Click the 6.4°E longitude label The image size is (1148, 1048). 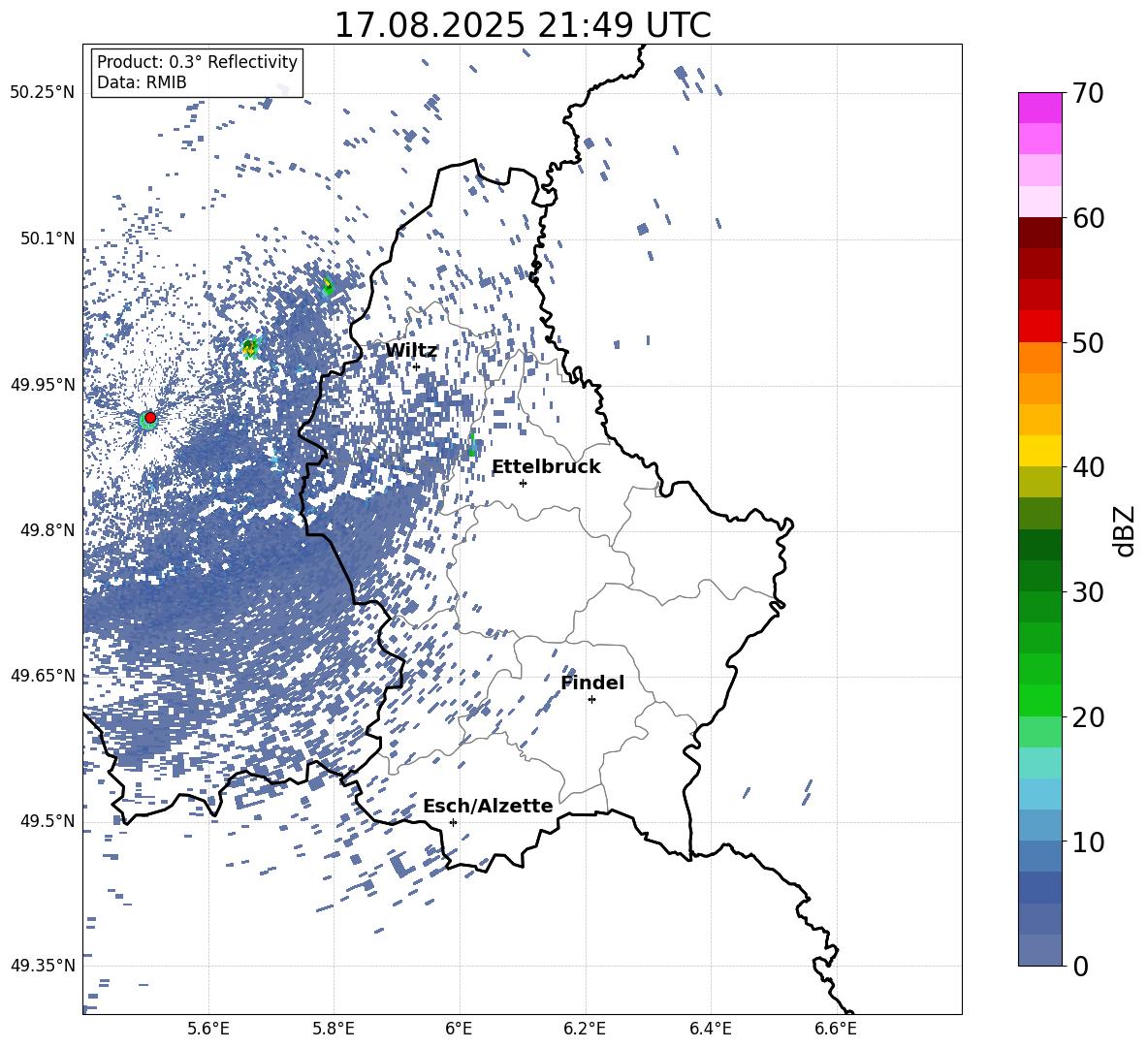click(710, 1029)
